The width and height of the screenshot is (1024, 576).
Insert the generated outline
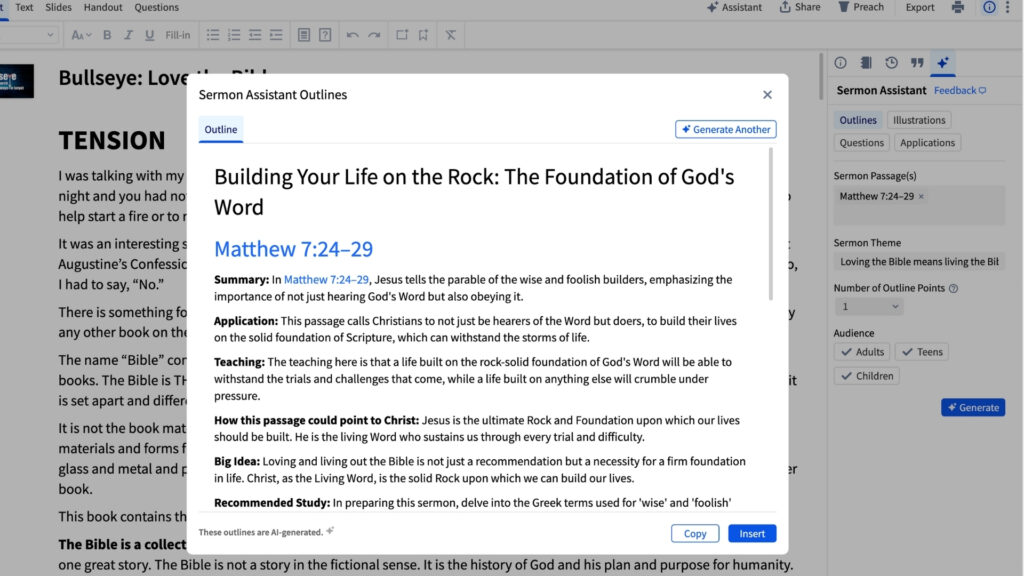pos(752,533)
